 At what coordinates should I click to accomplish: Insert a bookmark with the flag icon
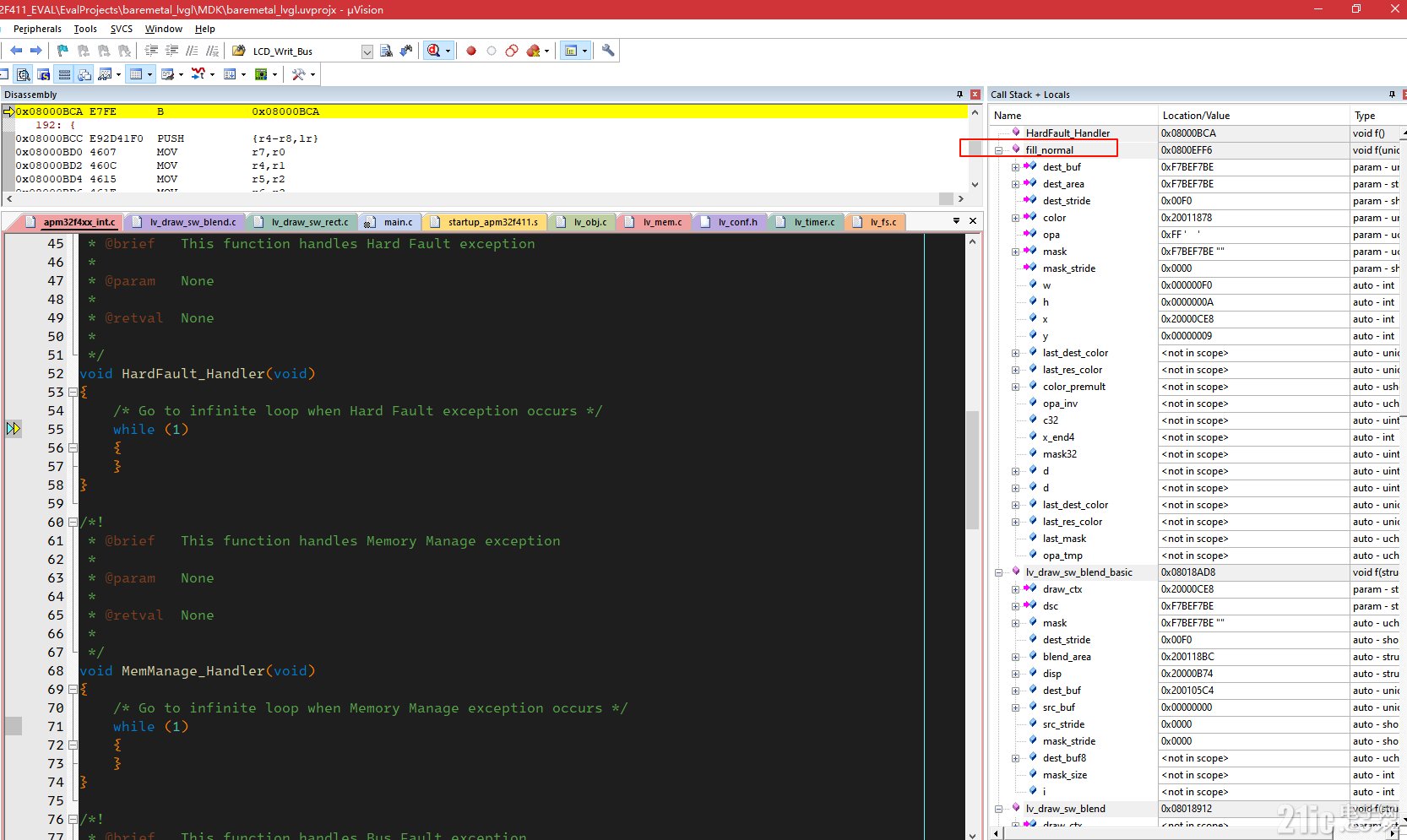[62, 51]
